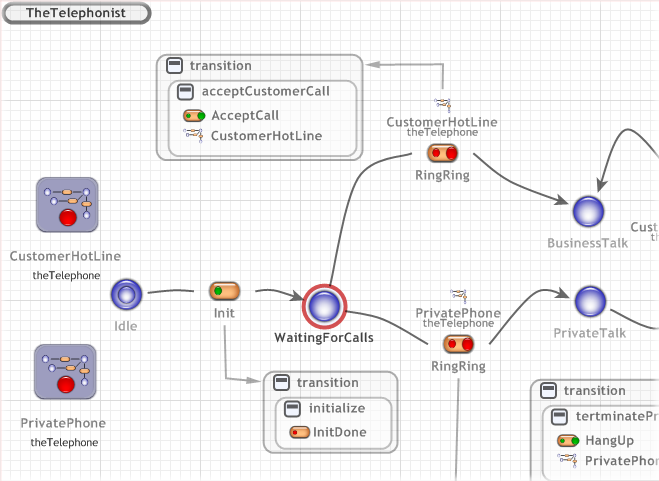
Task: Click port icon above PrivatePhone theTelephone label
Action: [x=458, y=295]
